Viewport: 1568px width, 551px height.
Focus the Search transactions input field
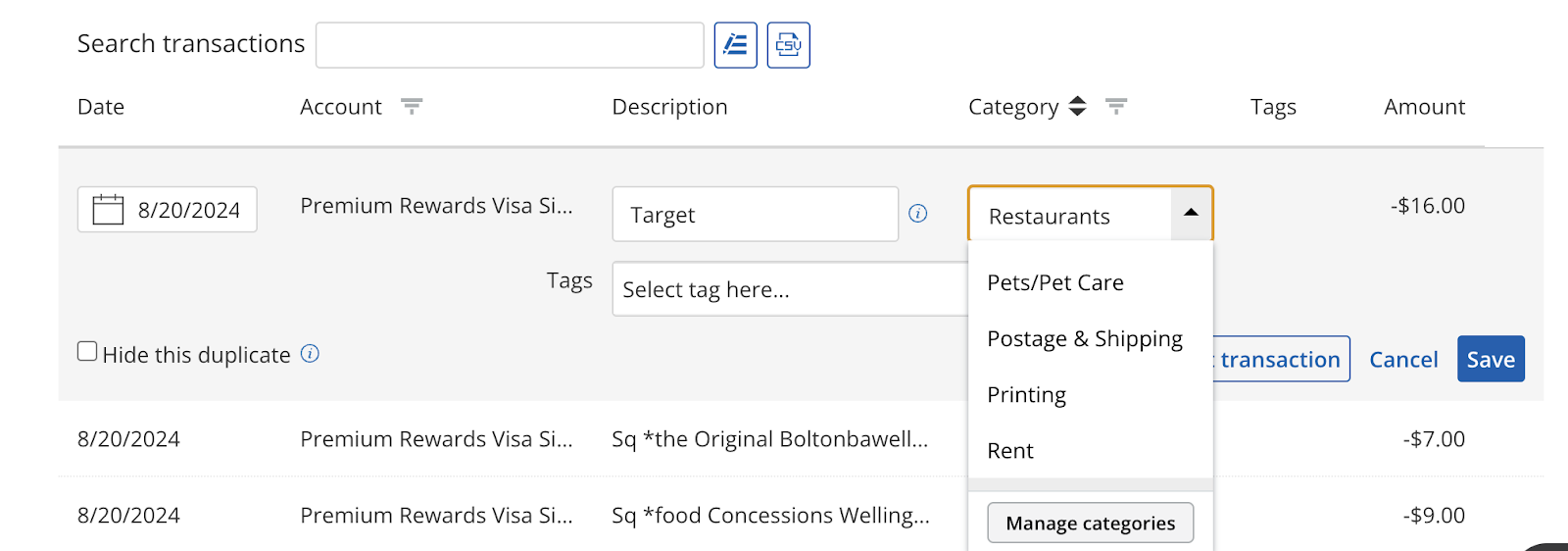click(510, 45)
